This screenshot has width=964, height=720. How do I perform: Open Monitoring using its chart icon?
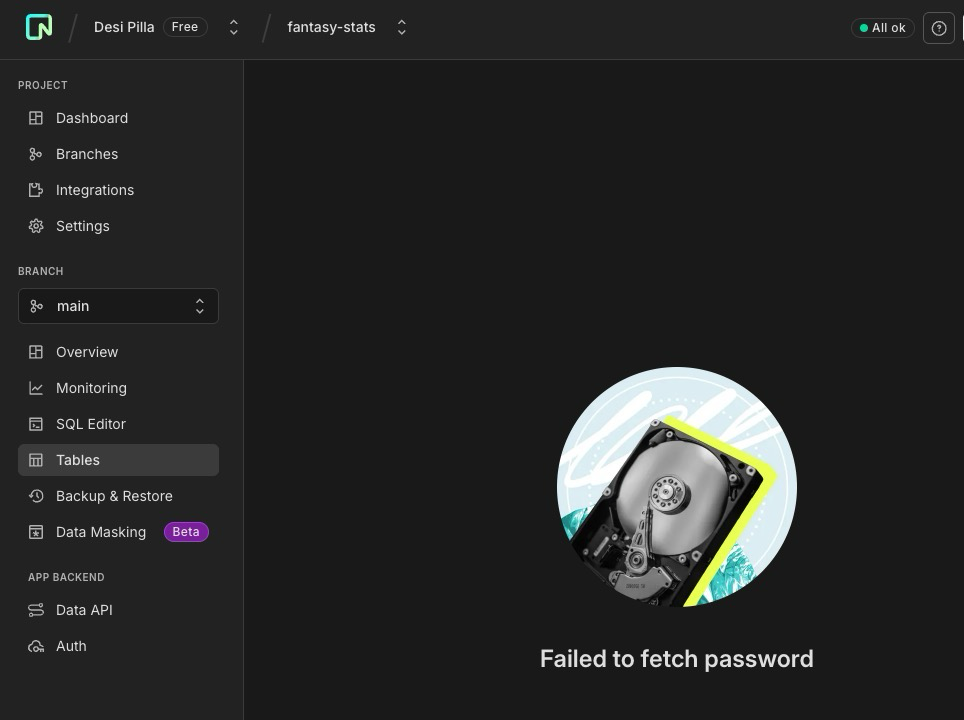pyautogui.click(x=37, y=388)
